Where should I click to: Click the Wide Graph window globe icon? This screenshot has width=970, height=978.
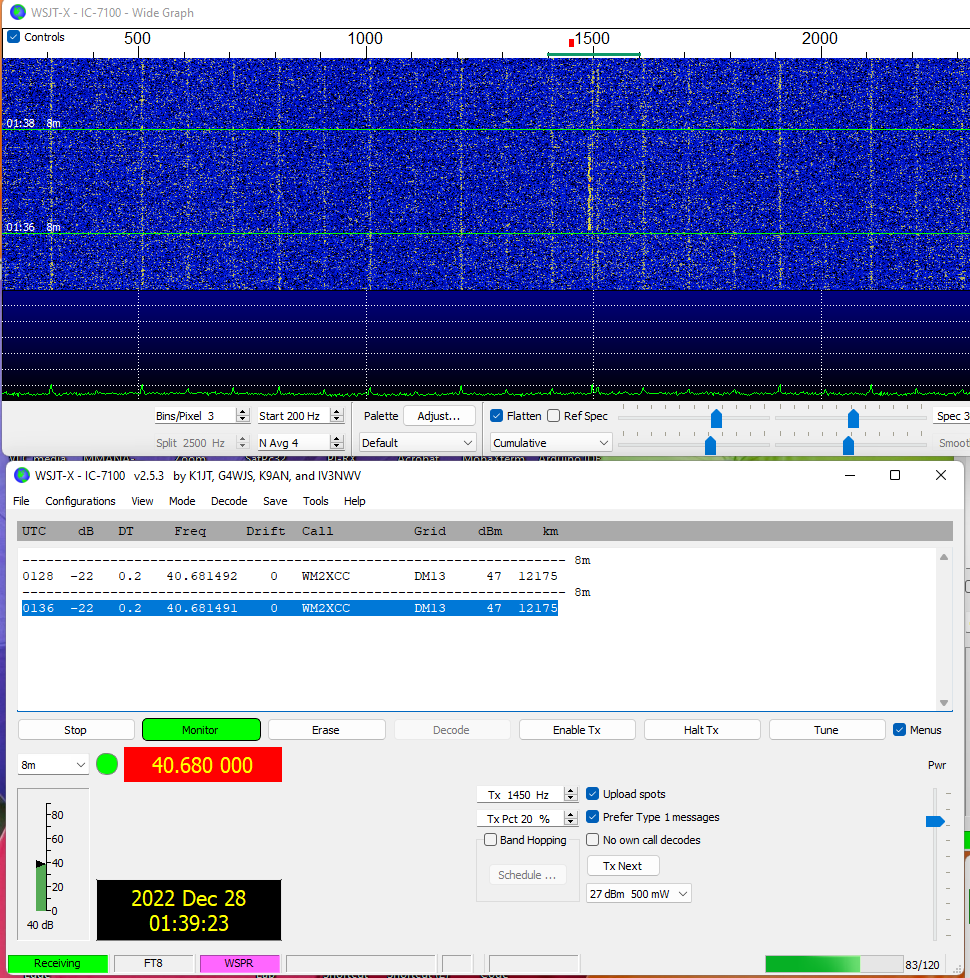pyautogui.click(x=18, y=13)
